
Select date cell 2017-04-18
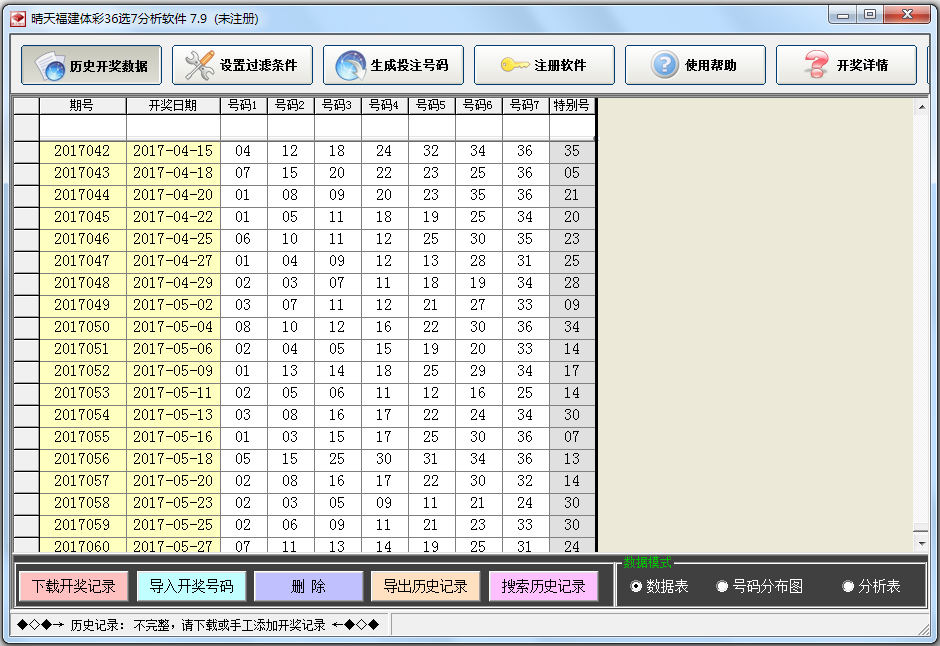pyautogui.click(x=173, y=173)
